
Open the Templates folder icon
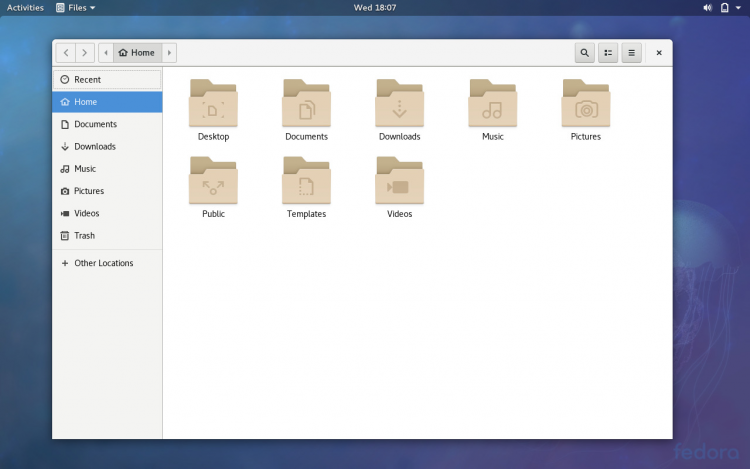tap(306, 181)
